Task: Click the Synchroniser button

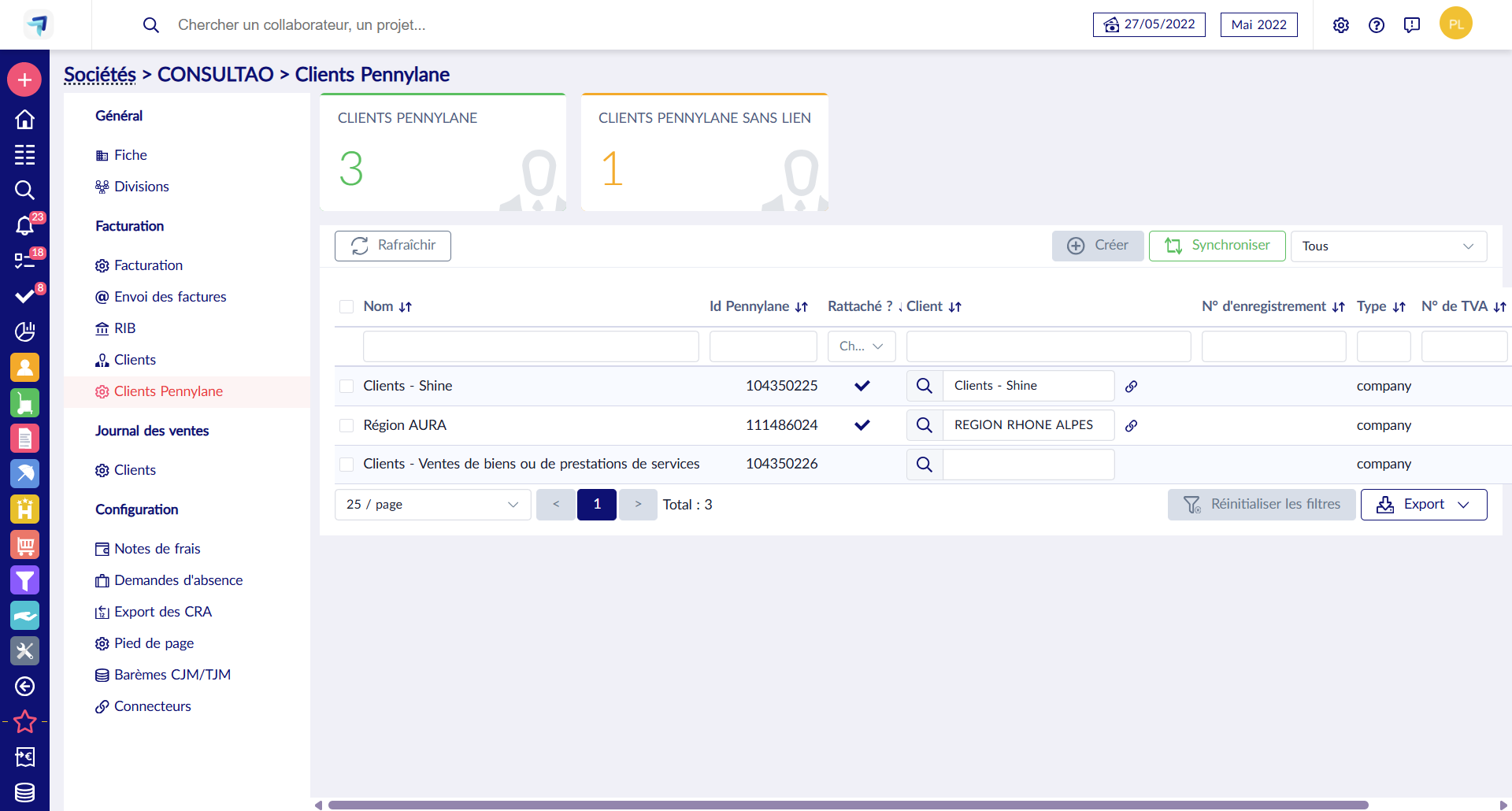Action: (x=1217, y=246)
